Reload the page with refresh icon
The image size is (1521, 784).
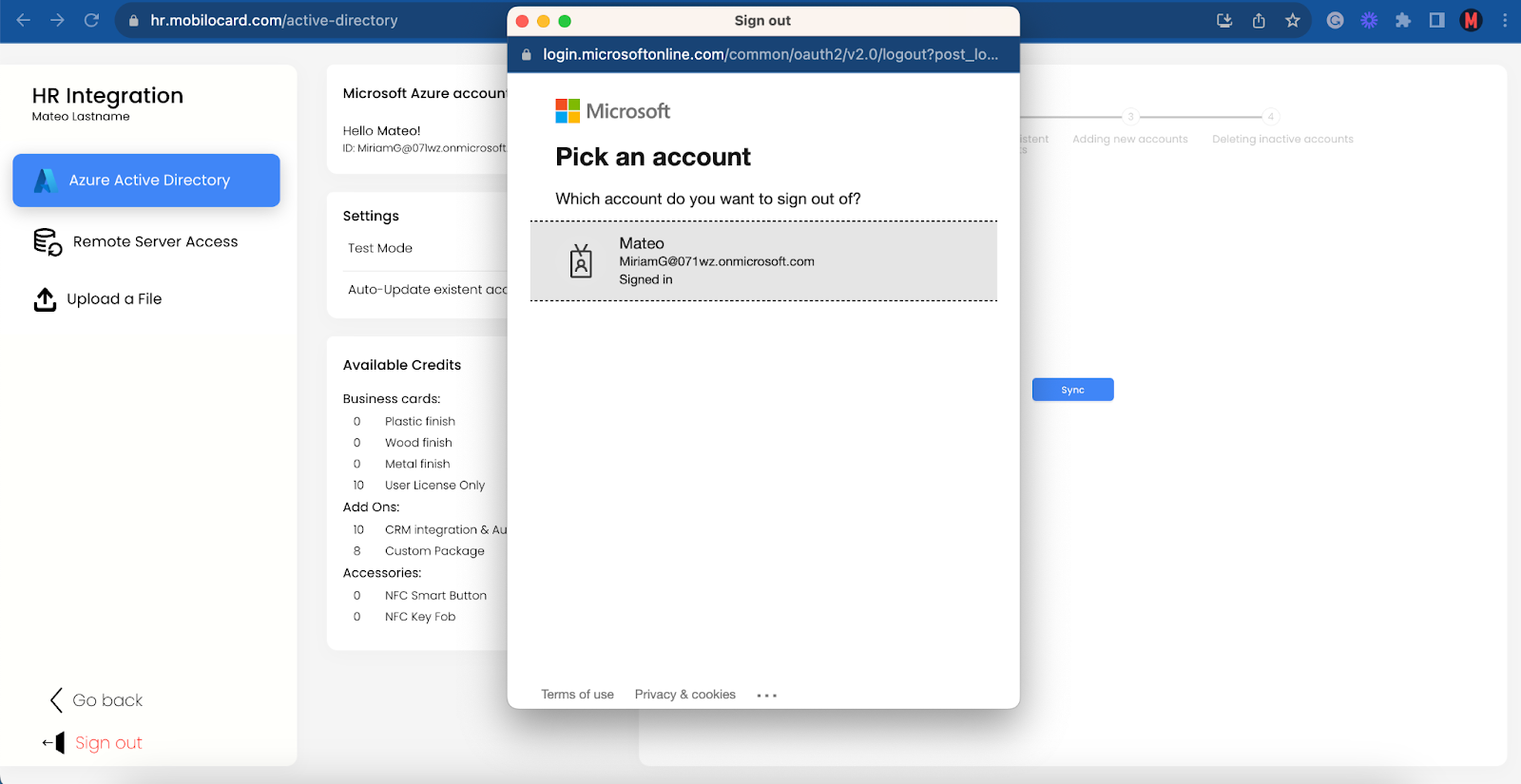92,20
